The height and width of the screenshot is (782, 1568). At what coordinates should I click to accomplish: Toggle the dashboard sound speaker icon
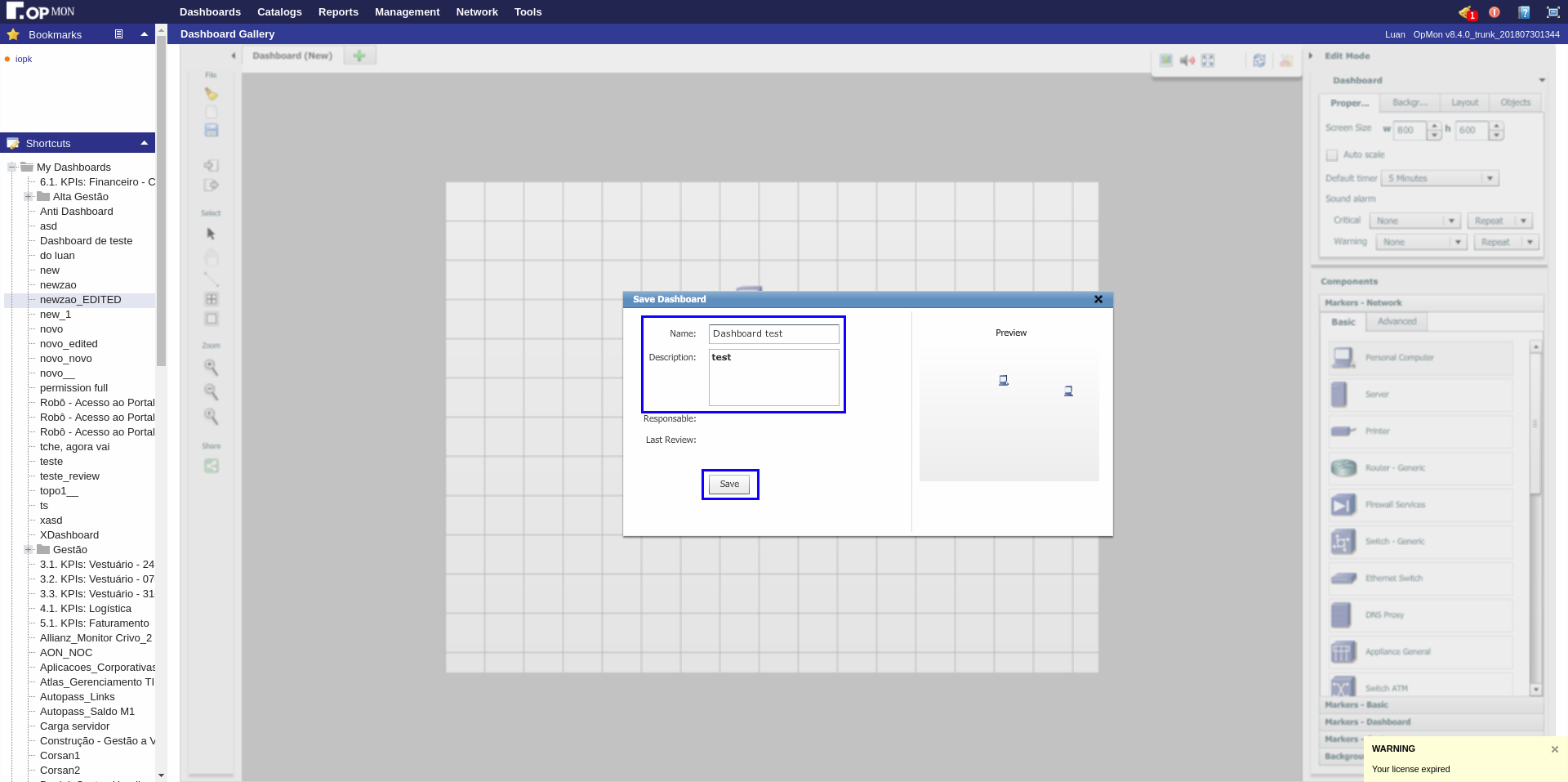point(1187,60)
